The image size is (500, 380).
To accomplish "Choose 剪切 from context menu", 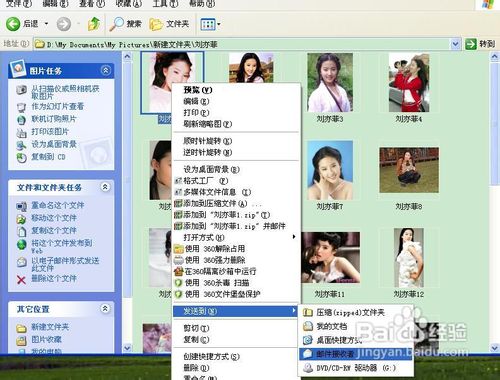I will pyautogui.click(x=236, y=328).
